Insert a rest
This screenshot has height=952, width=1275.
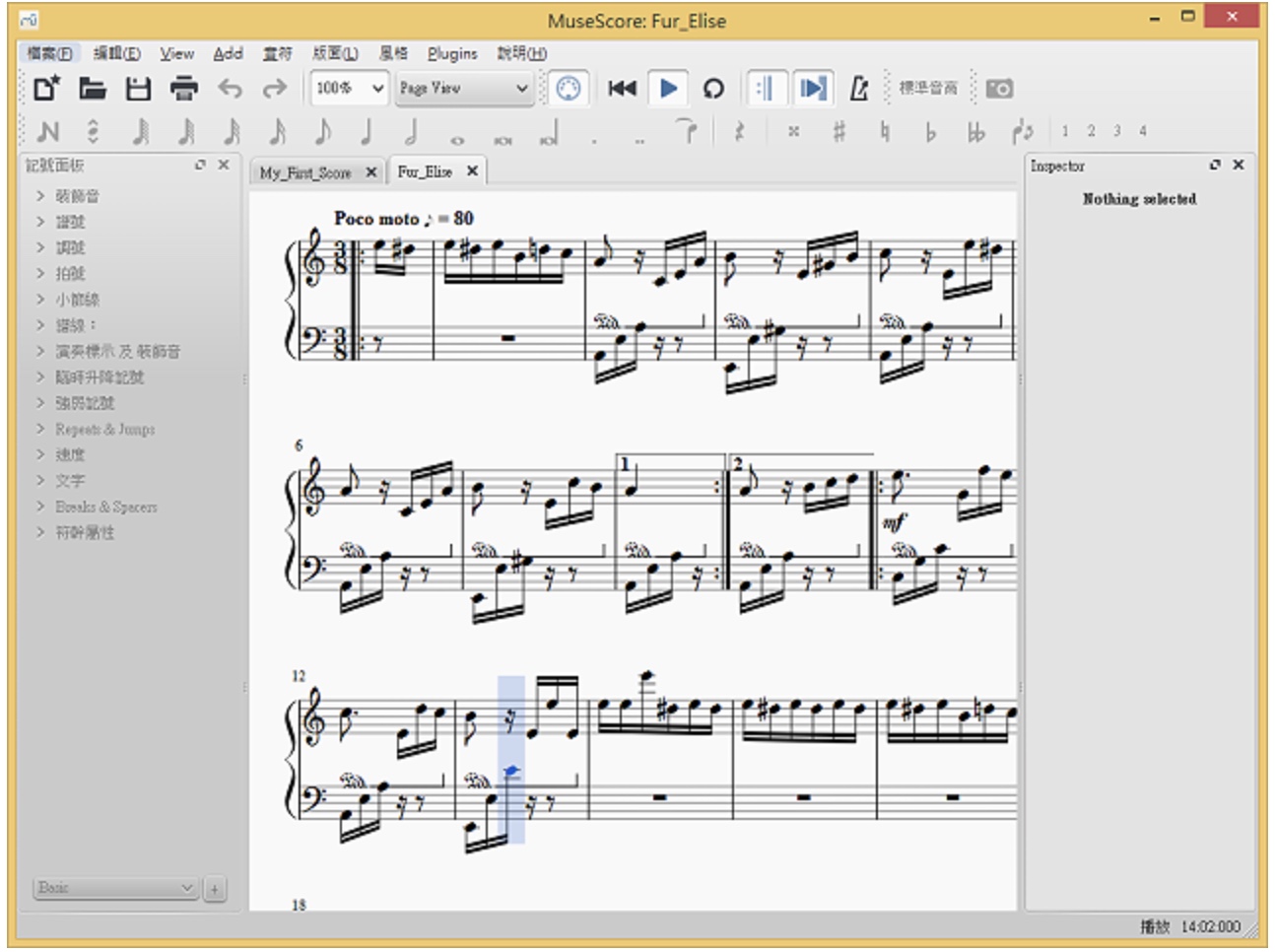(739, 131)
